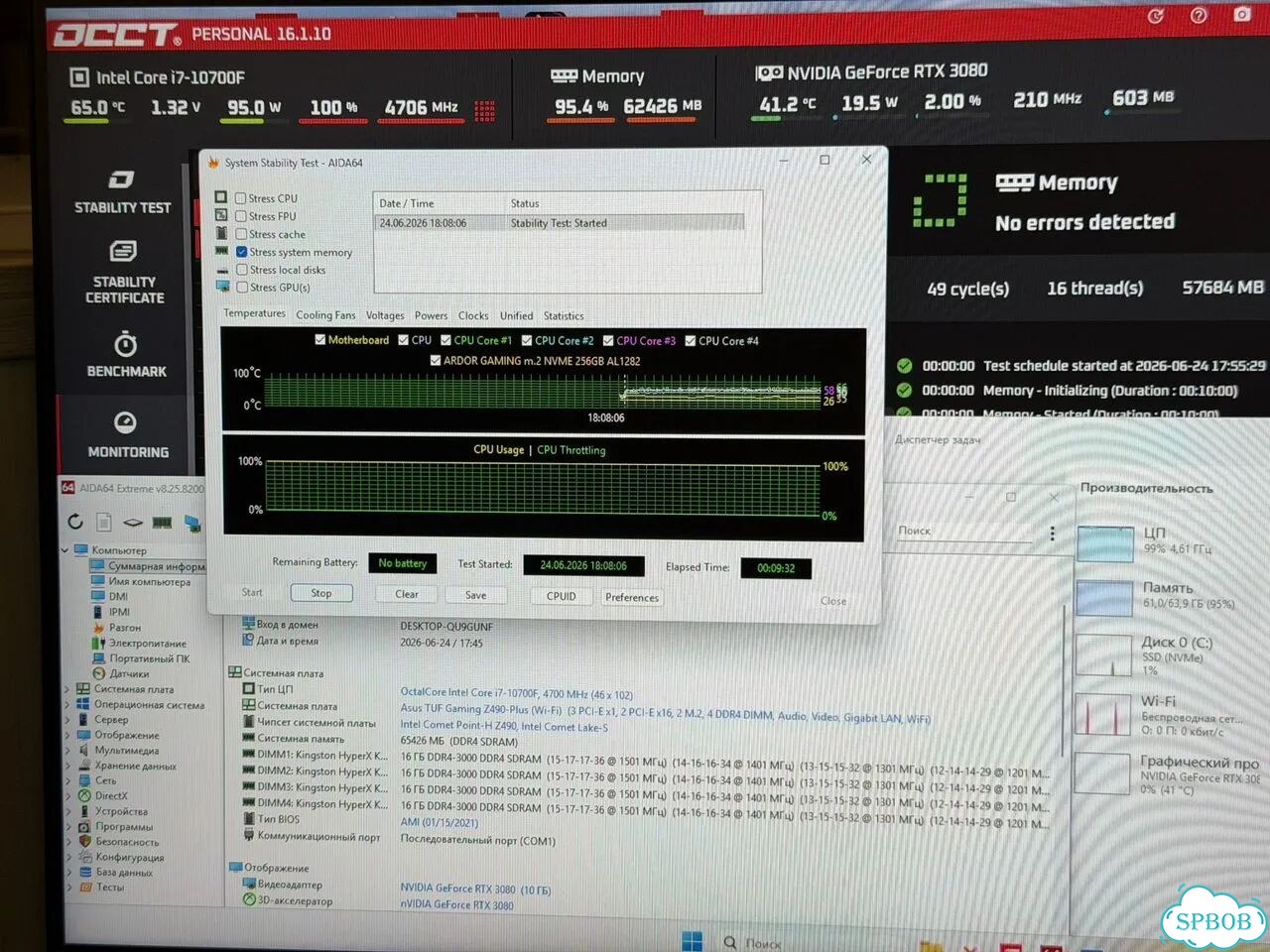Expand the Мультимедиа tree node
Screen dimensions: 1270x952
[66, 750]
